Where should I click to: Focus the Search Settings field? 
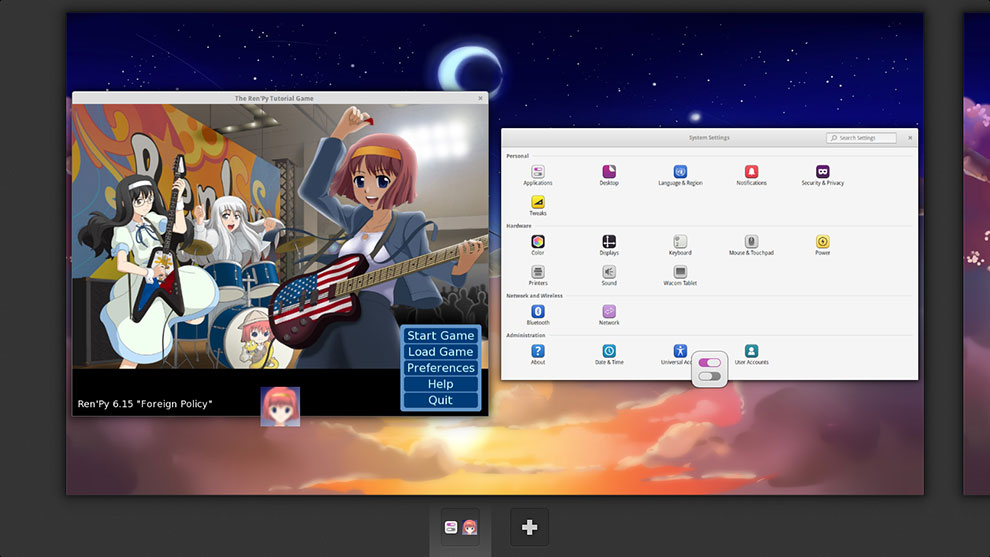click(861, 138)
